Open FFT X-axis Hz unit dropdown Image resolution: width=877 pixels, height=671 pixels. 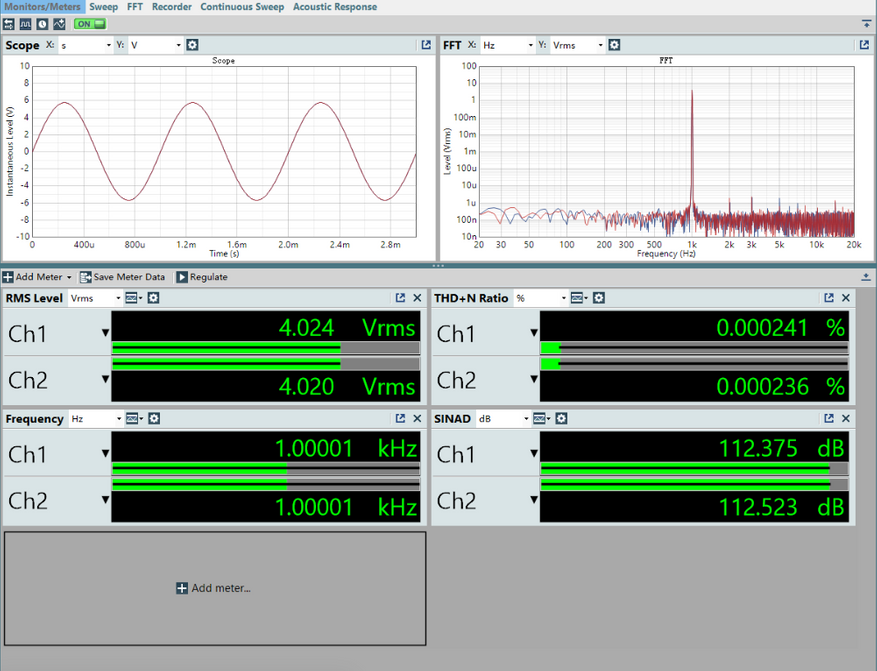click(x=507, y=45)
